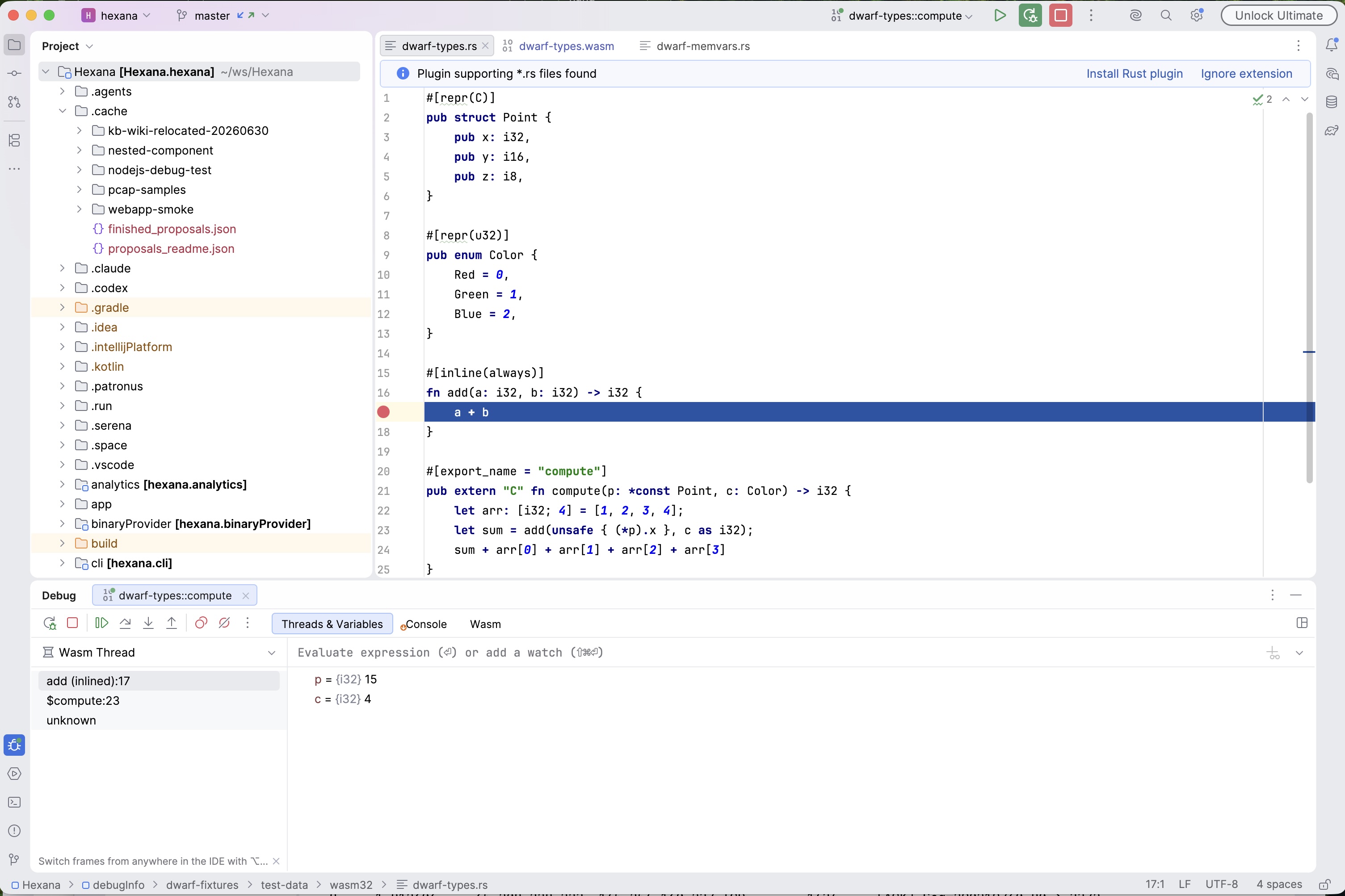Click the green Rerun debug icon in top toolbar
This screenshot has width=1345, height=896.
click(x=1030, y=16)
